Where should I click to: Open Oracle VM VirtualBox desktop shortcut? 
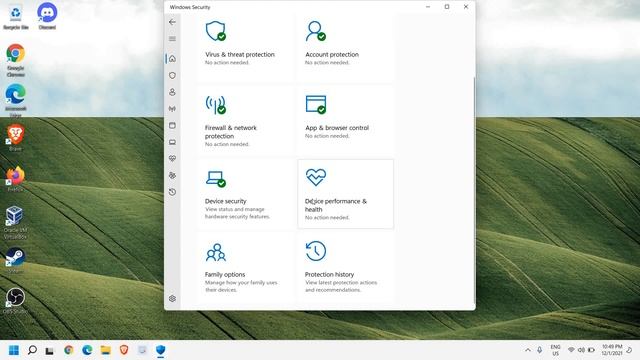pyautogui.click(x=16, y=222)
